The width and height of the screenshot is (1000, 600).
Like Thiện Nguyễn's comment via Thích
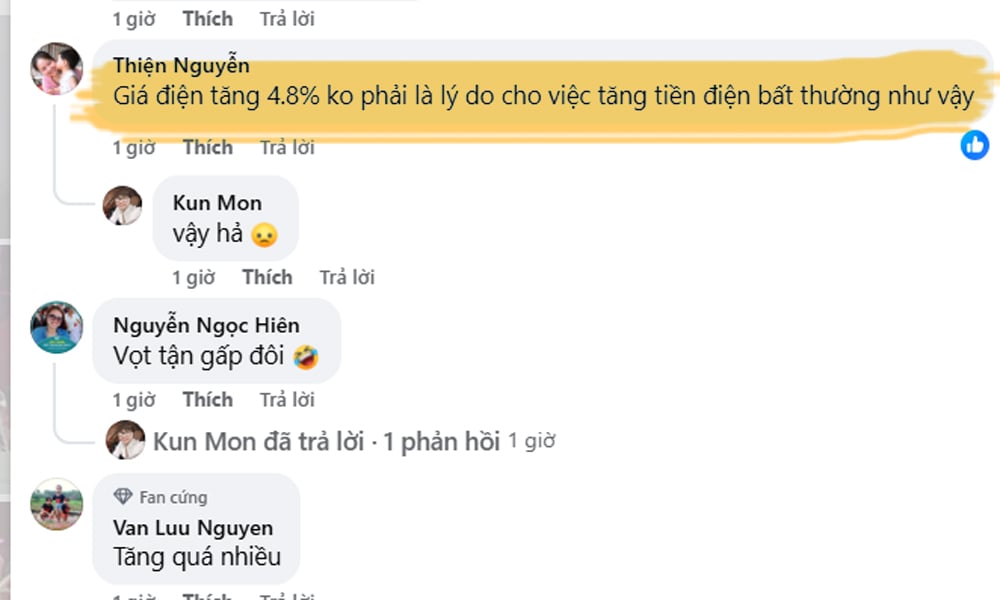(207, 147)
